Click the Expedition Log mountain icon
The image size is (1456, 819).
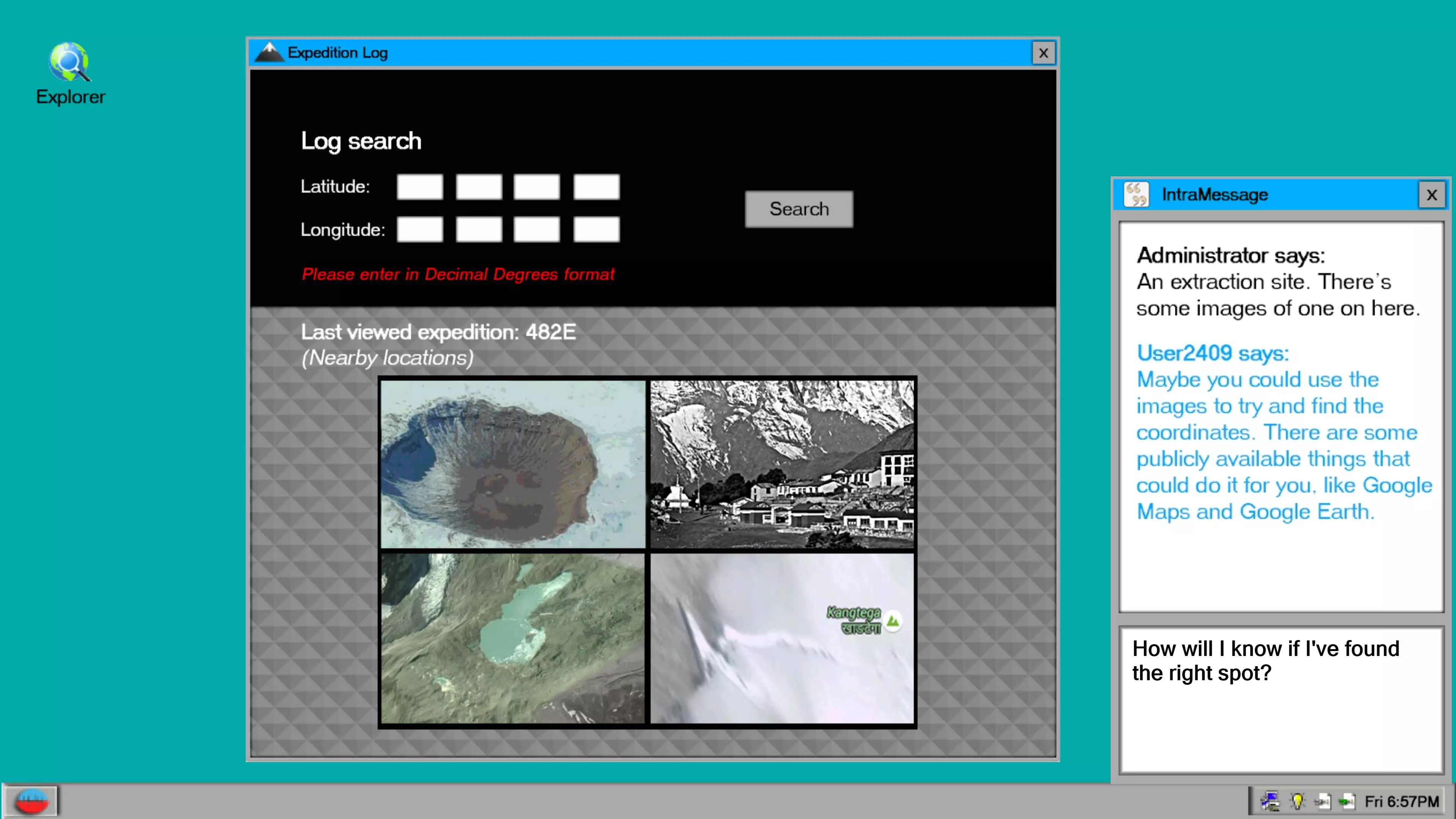[x=269, y=53]
